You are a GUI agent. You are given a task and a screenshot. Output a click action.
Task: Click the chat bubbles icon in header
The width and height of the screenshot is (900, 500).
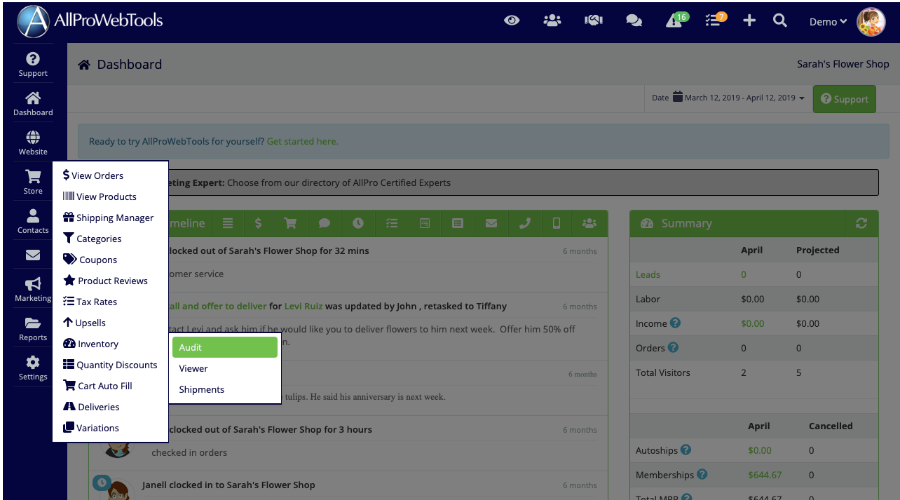click(634, 21)
